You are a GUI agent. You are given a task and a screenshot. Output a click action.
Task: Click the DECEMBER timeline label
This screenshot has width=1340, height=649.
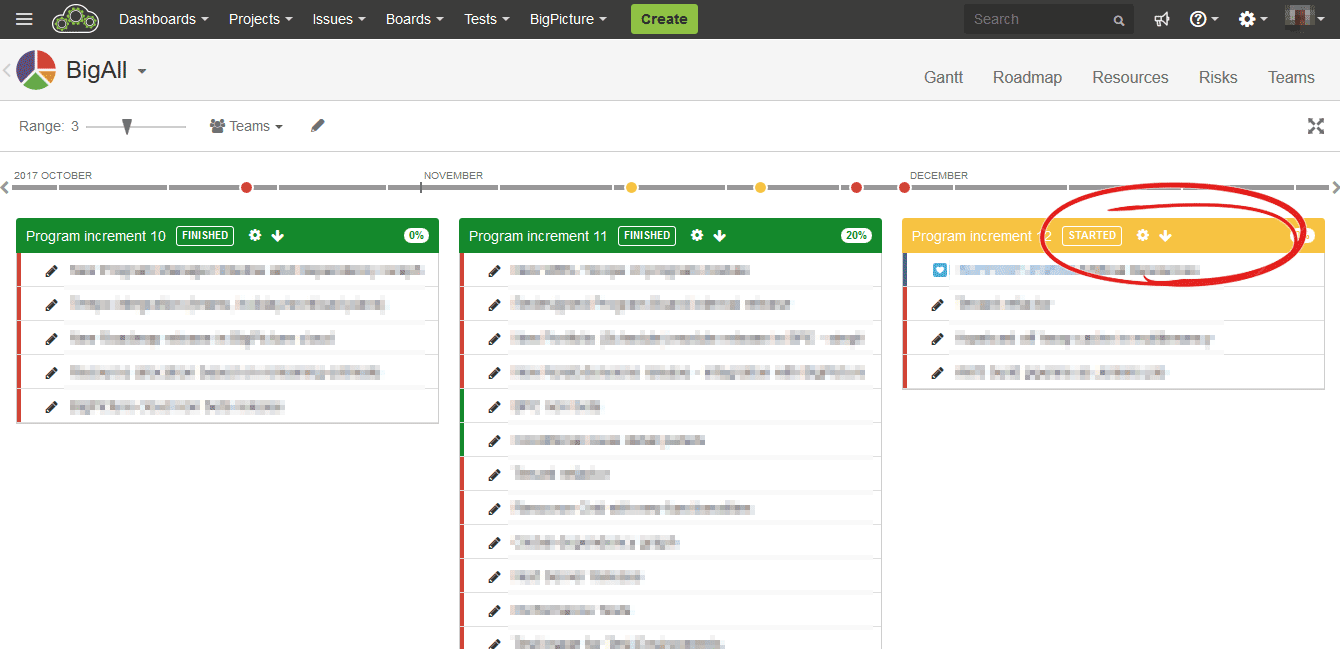[939, 176]
